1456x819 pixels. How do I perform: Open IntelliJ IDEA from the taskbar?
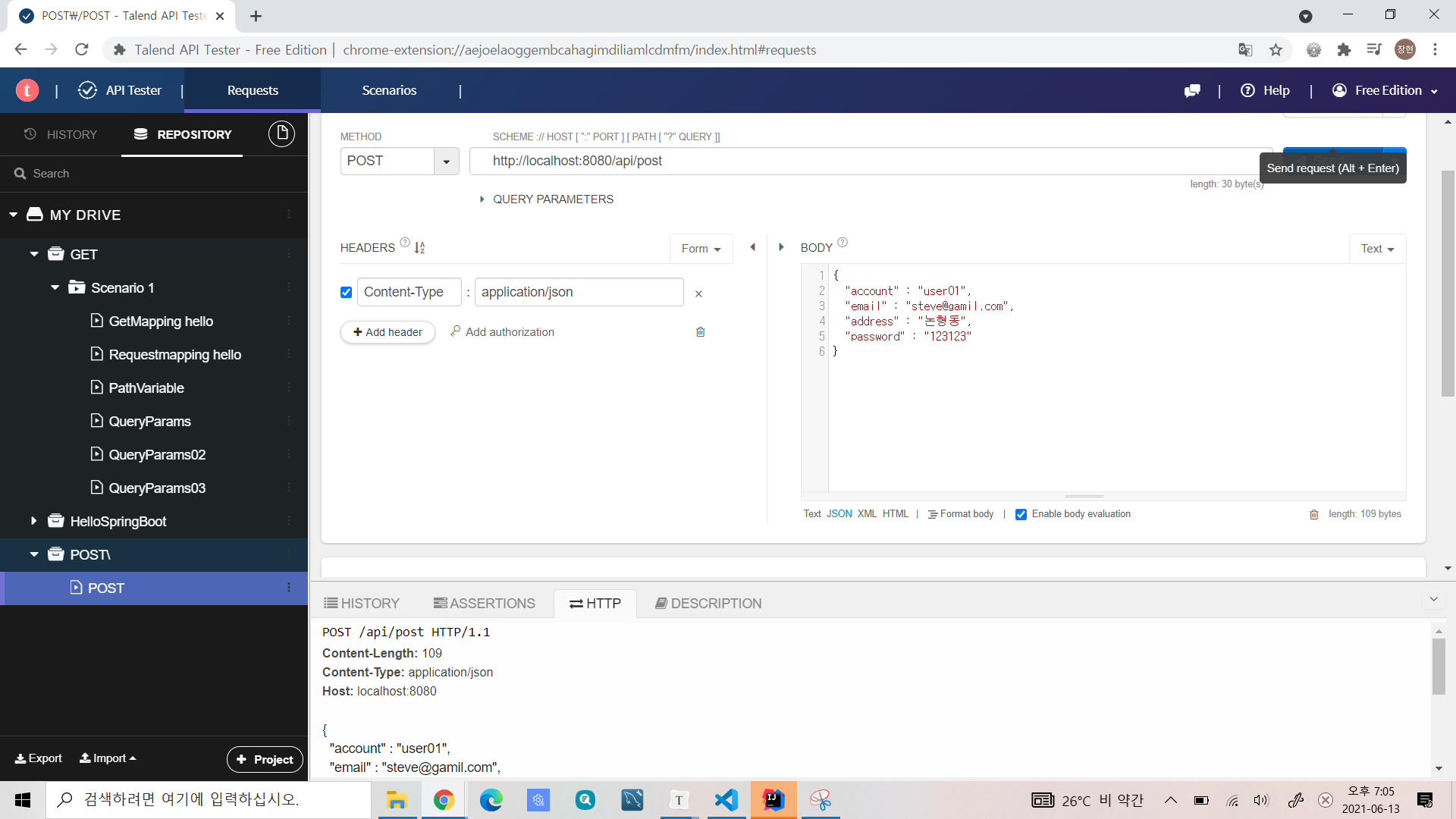(773, 800)
